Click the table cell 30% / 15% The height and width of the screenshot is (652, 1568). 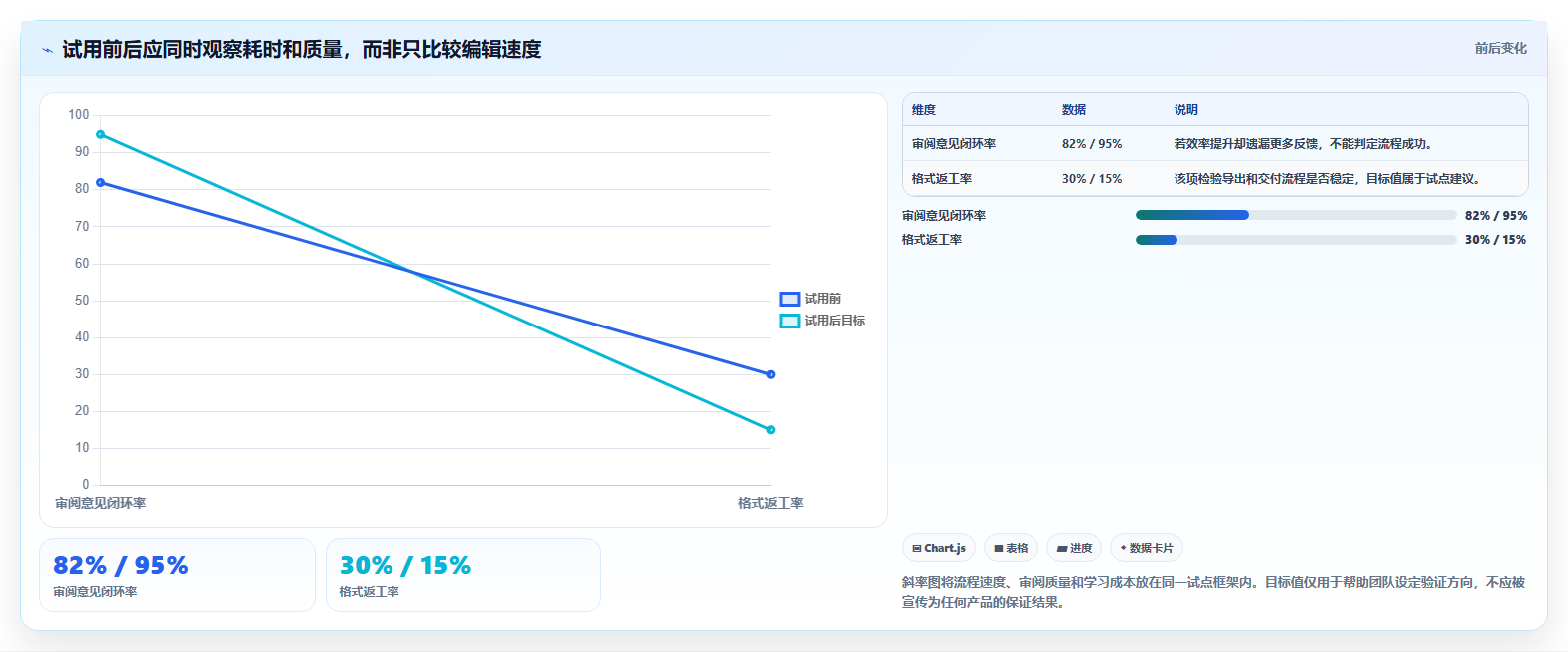[1092, 179]
